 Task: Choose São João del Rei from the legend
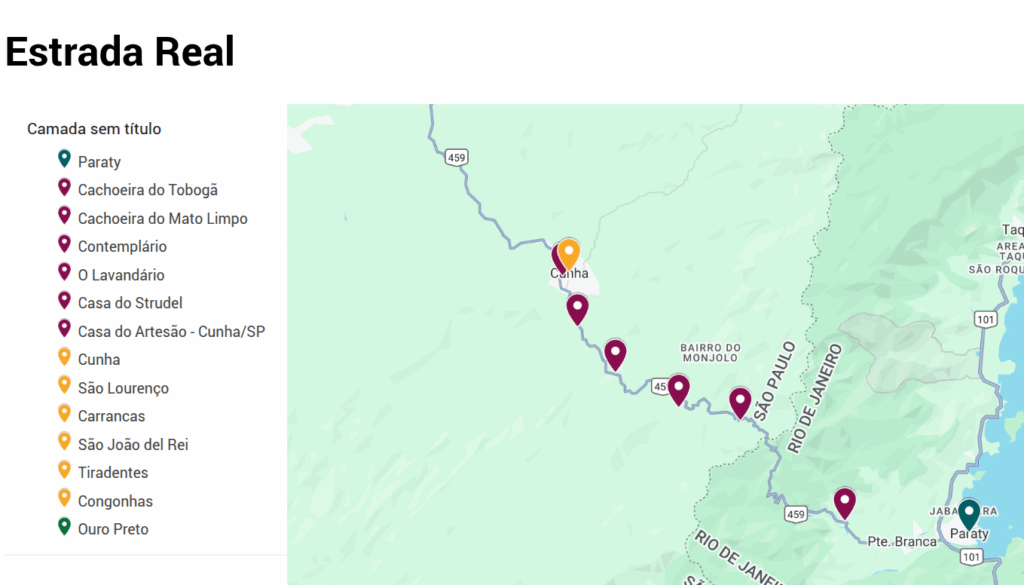133,444
